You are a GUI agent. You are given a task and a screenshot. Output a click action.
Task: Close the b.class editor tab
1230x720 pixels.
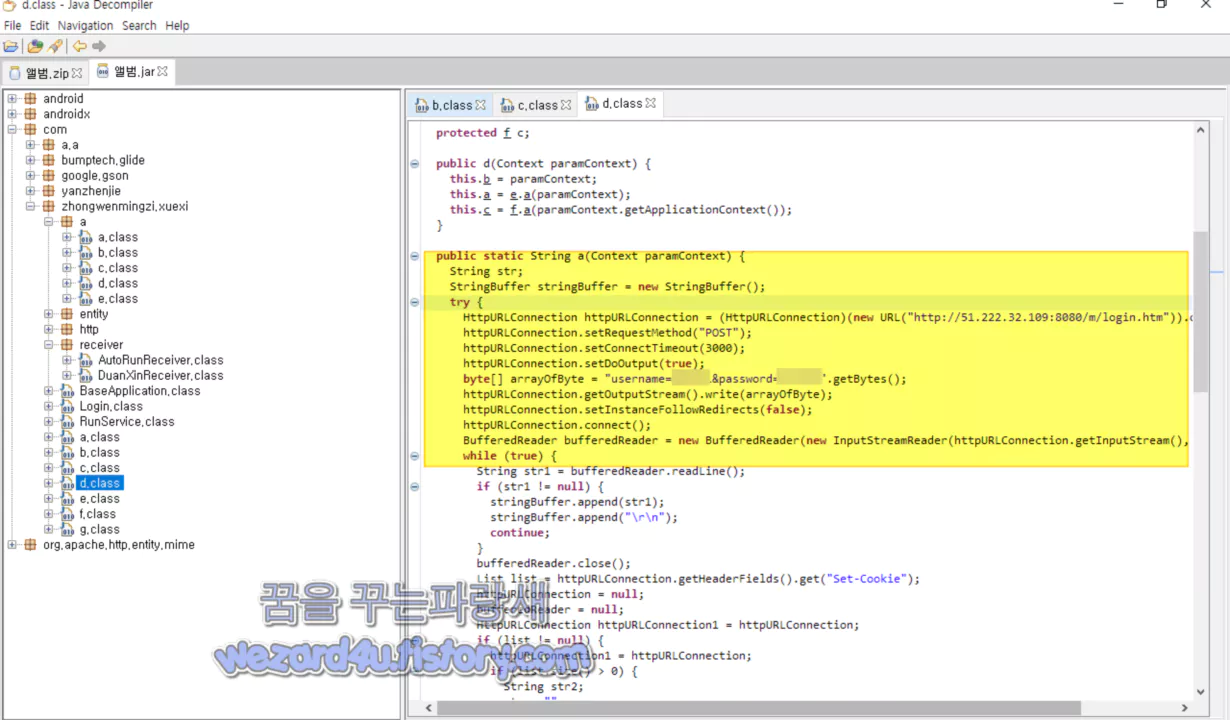pos(480,105)
